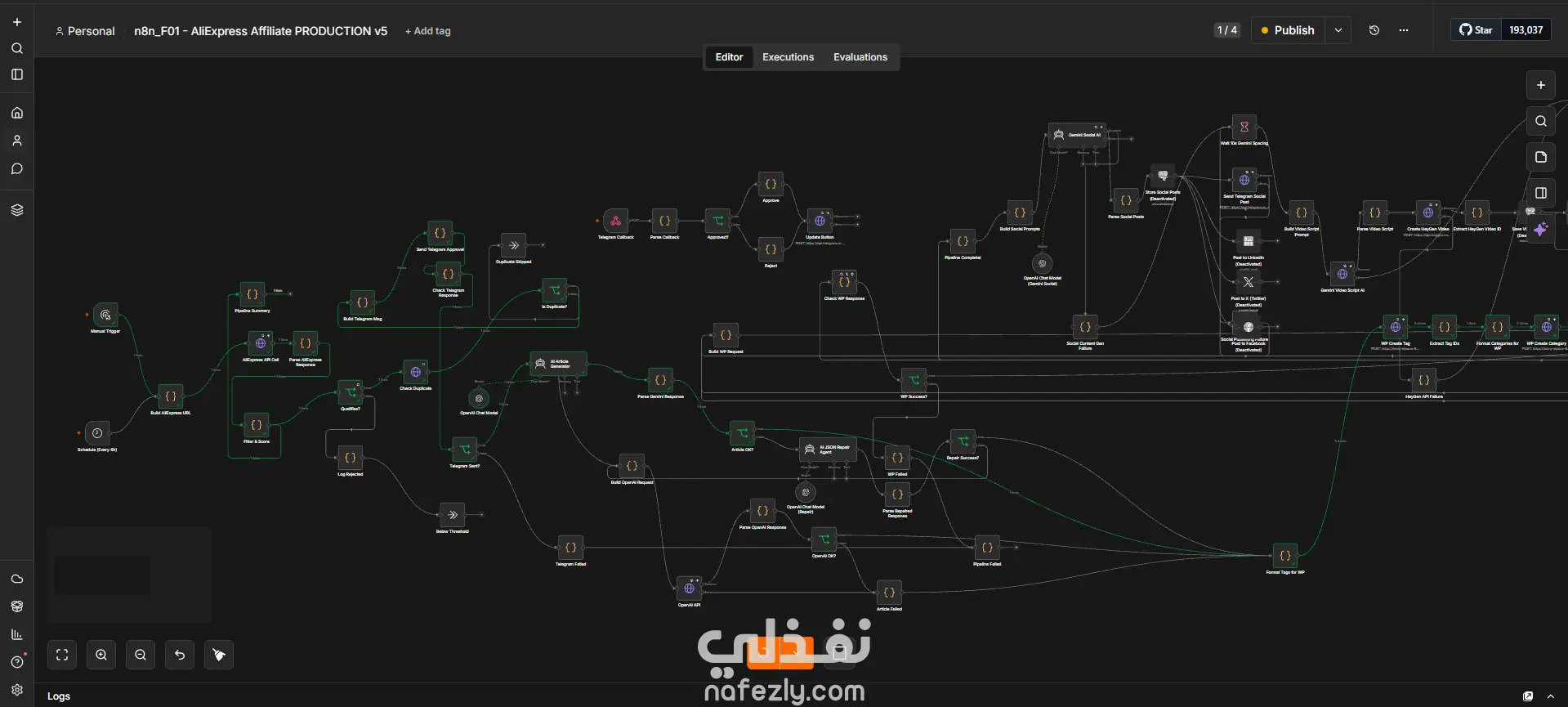Zoom out of the canvas
Viewport: 1568px width, 707px height.
pyautogui.click(x=141, y=655)
